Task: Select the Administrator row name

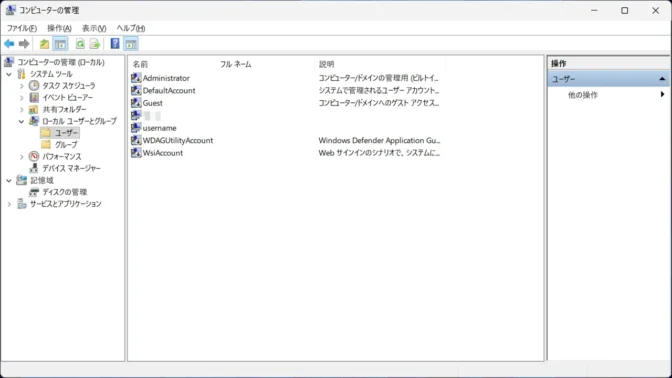Action: [166, 78]
